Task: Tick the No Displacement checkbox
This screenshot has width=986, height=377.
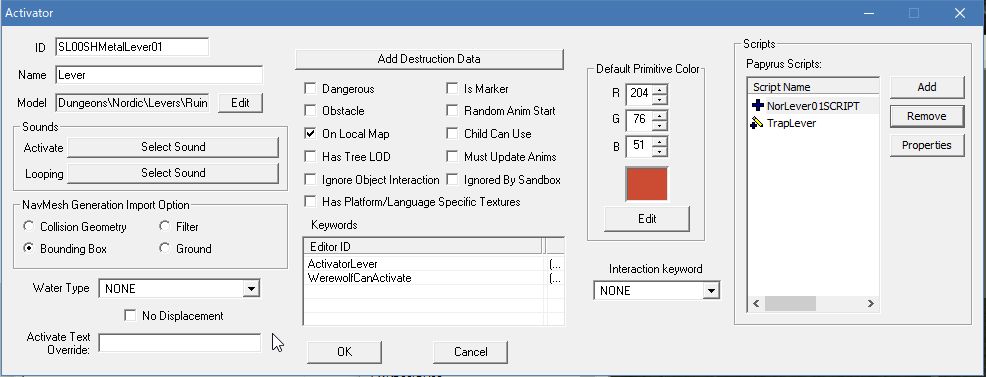Action: [x=130, y=315]
